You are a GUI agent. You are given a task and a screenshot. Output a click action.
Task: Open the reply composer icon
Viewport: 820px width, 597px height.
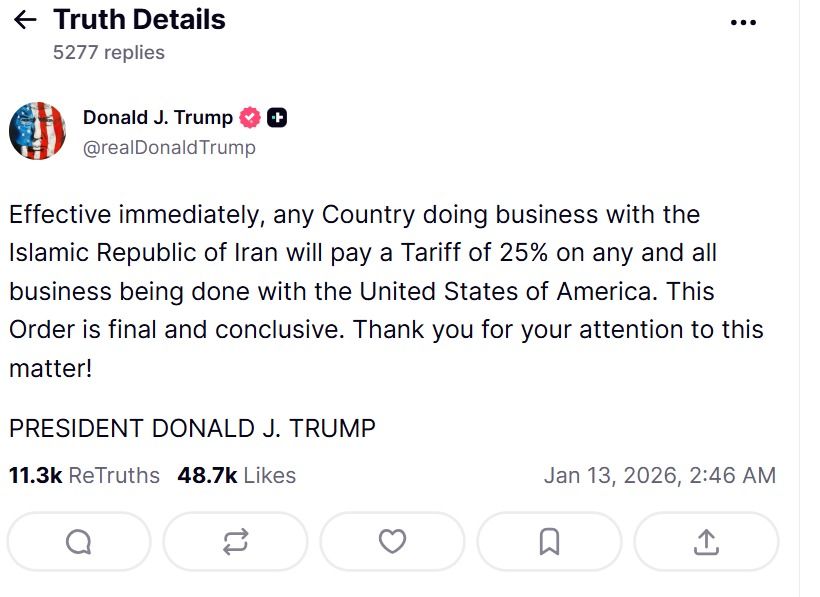pos(78,542)
